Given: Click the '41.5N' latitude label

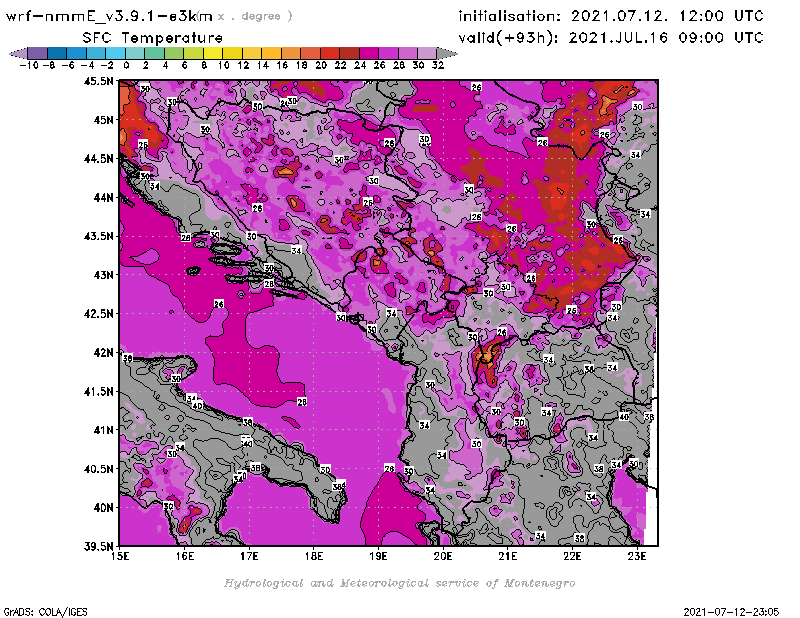Looking at the screenshot, I should tap(98, 391).
